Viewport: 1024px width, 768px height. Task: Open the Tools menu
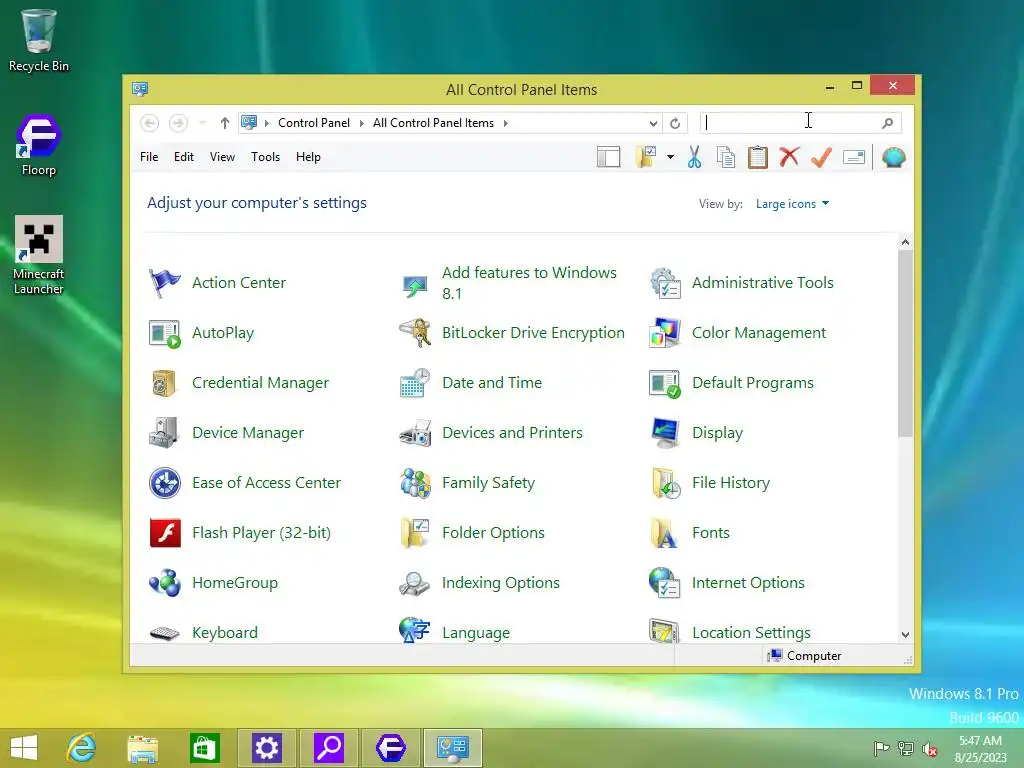click(x=265, y=157)
